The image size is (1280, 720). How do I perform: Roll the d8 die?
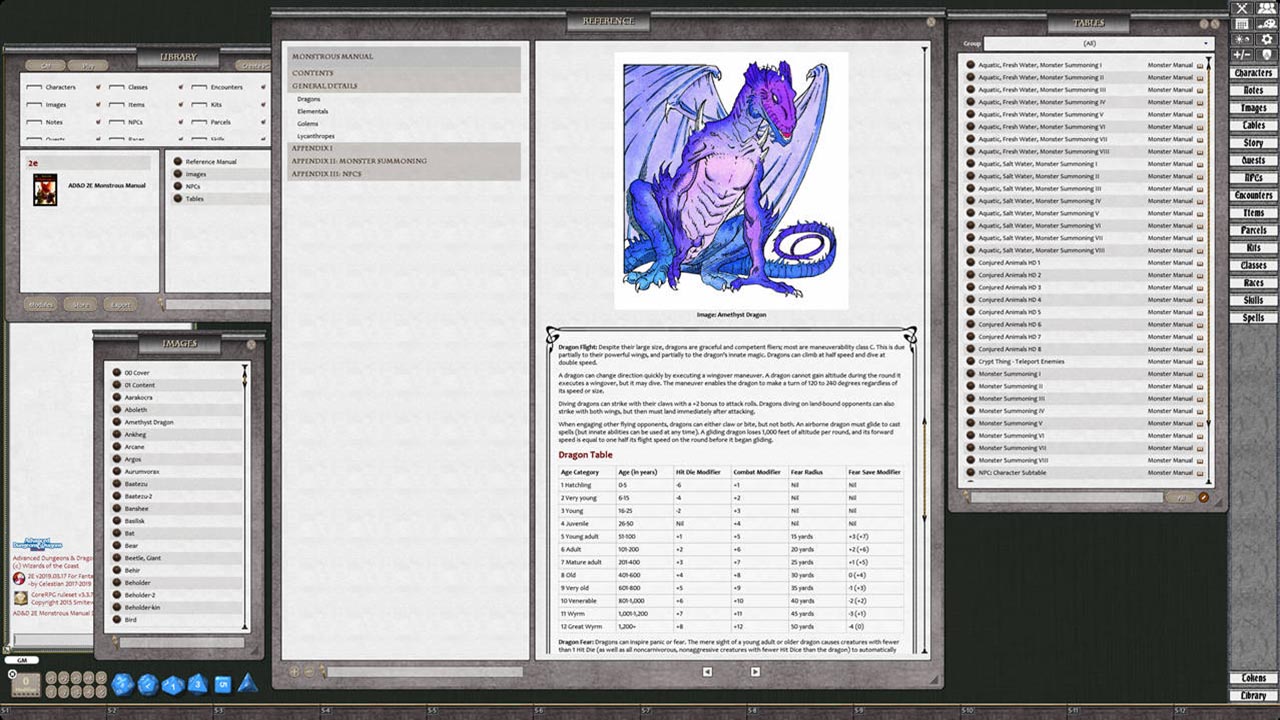pos(197,684)
